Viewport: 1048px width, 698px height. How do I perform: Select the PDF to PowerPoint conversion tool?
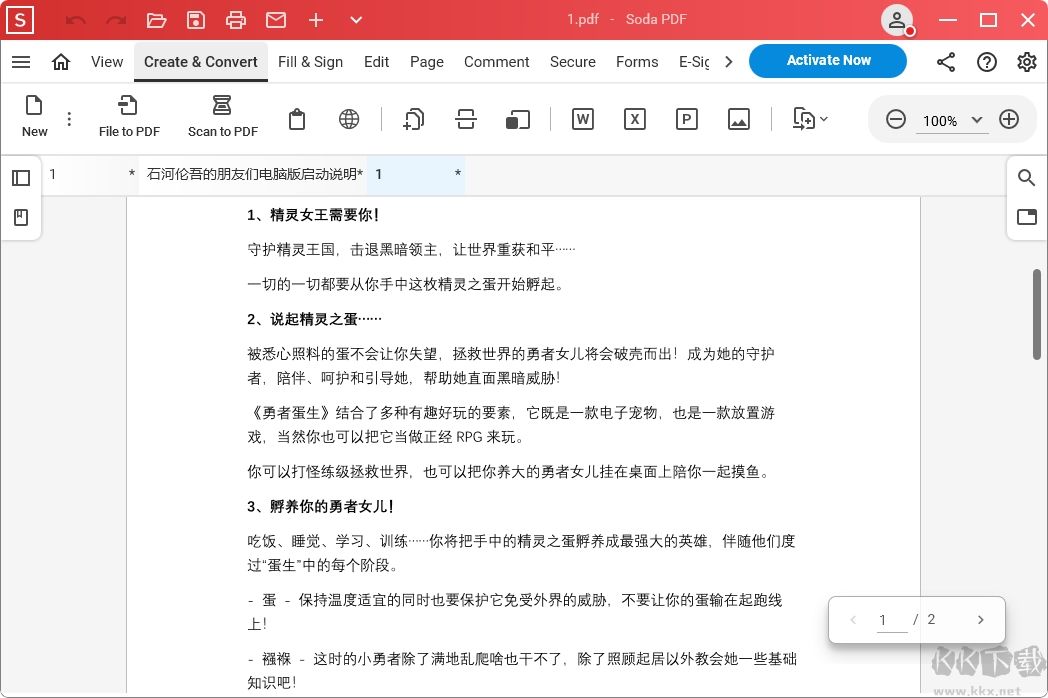point(686,119)
